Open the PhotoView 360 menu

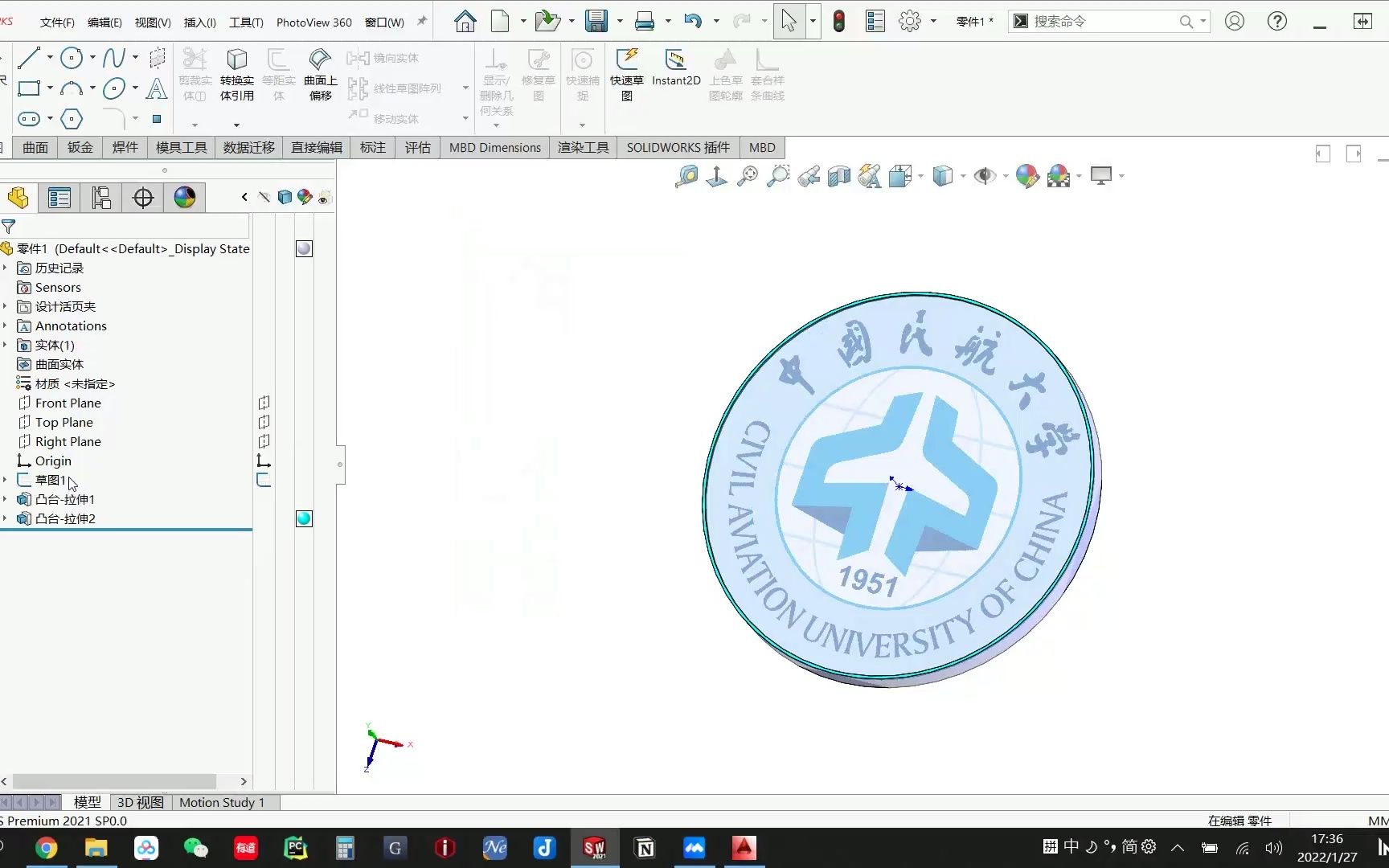coord(314,23)
